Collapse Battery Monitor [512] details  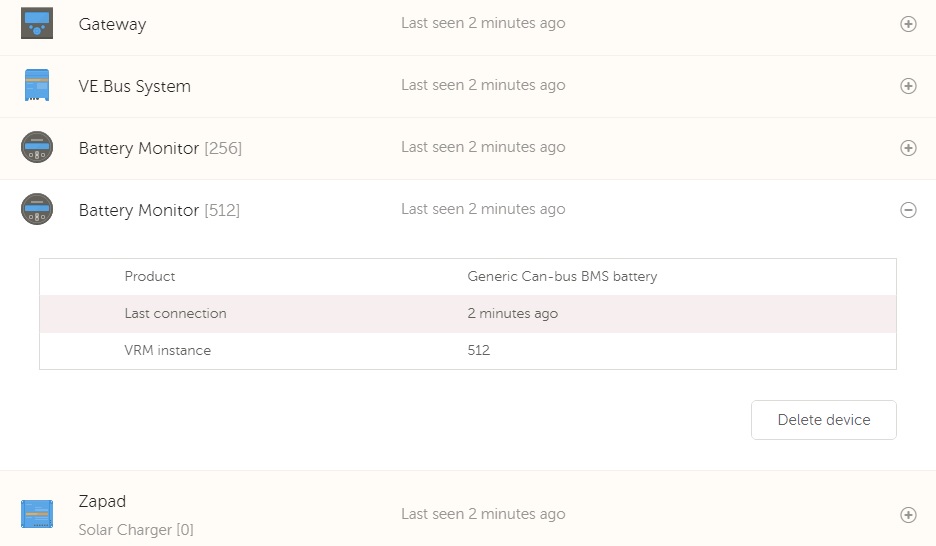click(908, 210)
